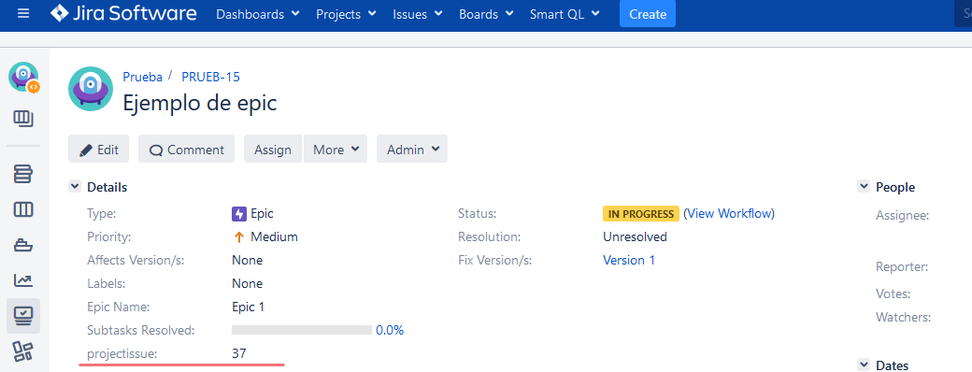Click the Medium priority arrow icon
Viewport: 972px width, 372px height.
(x=239, y=237)
